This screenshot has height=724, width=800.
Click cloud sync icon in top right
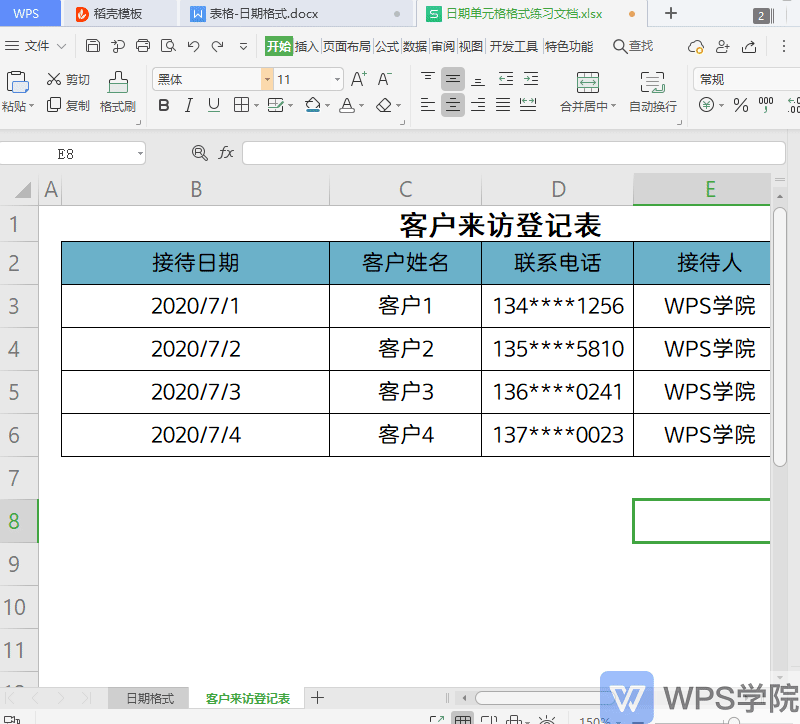696,46
